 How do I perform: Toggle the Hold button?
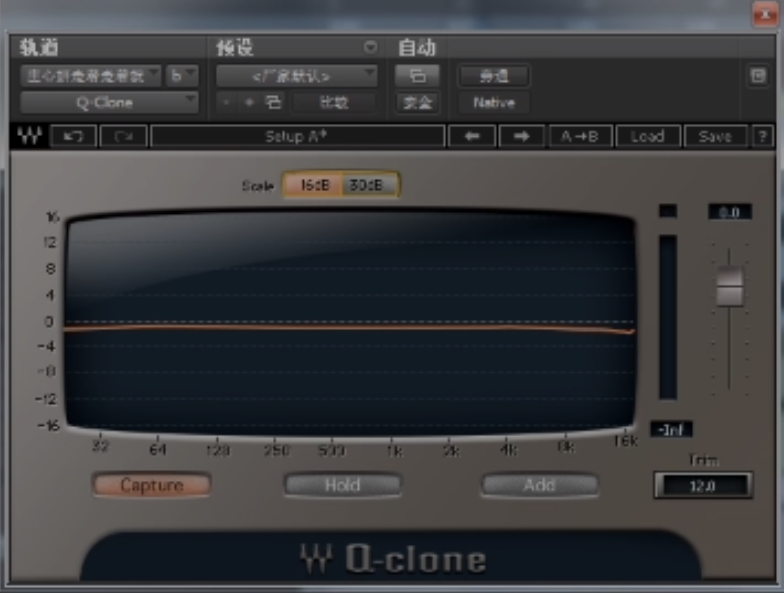tap(342, 485)
